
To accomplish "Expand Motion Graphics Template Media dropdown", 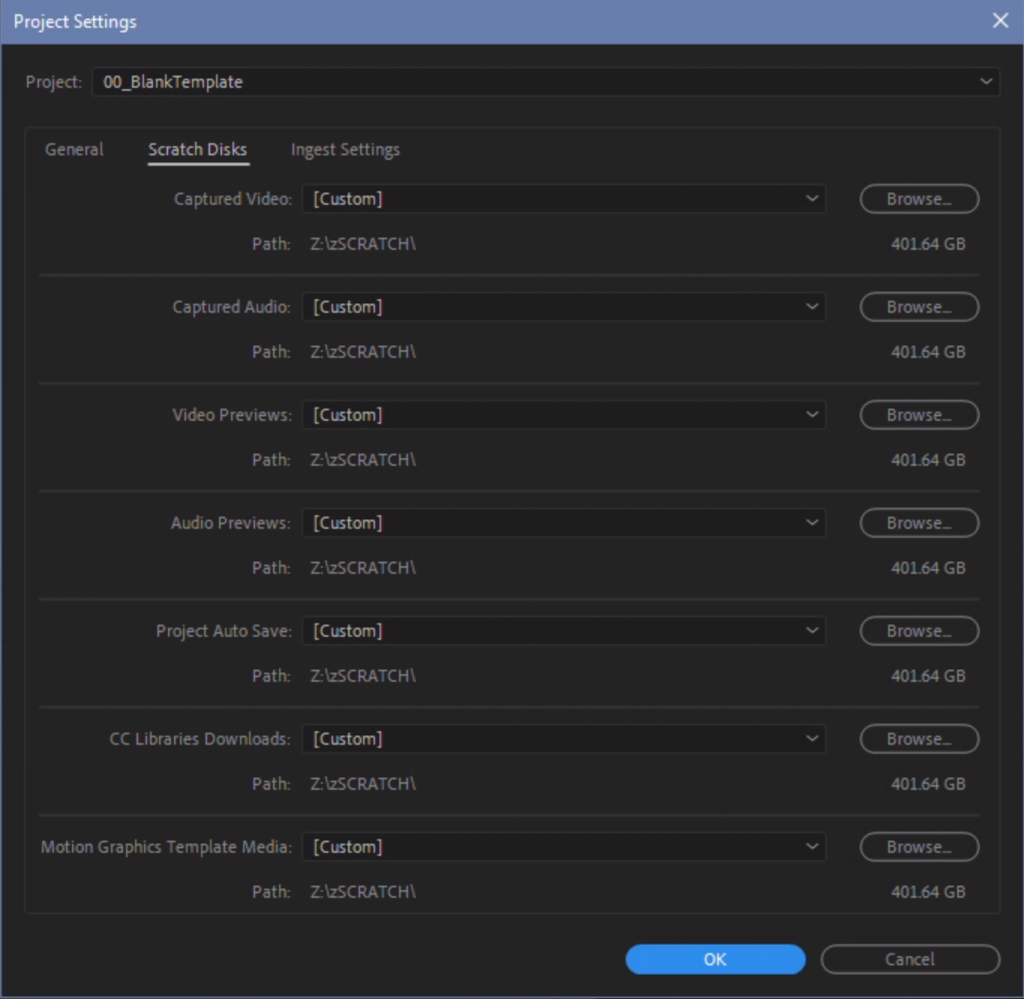I will tap(564, 847).
